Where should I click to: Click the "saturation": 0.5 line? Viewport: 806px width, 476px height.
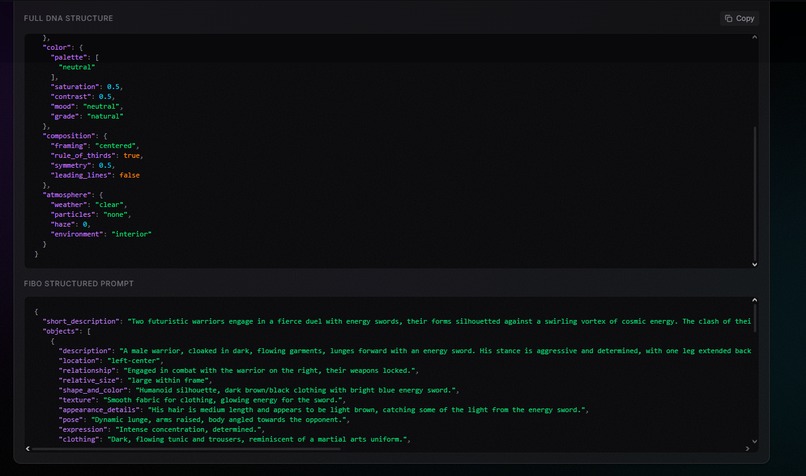[x=87, y=86]
